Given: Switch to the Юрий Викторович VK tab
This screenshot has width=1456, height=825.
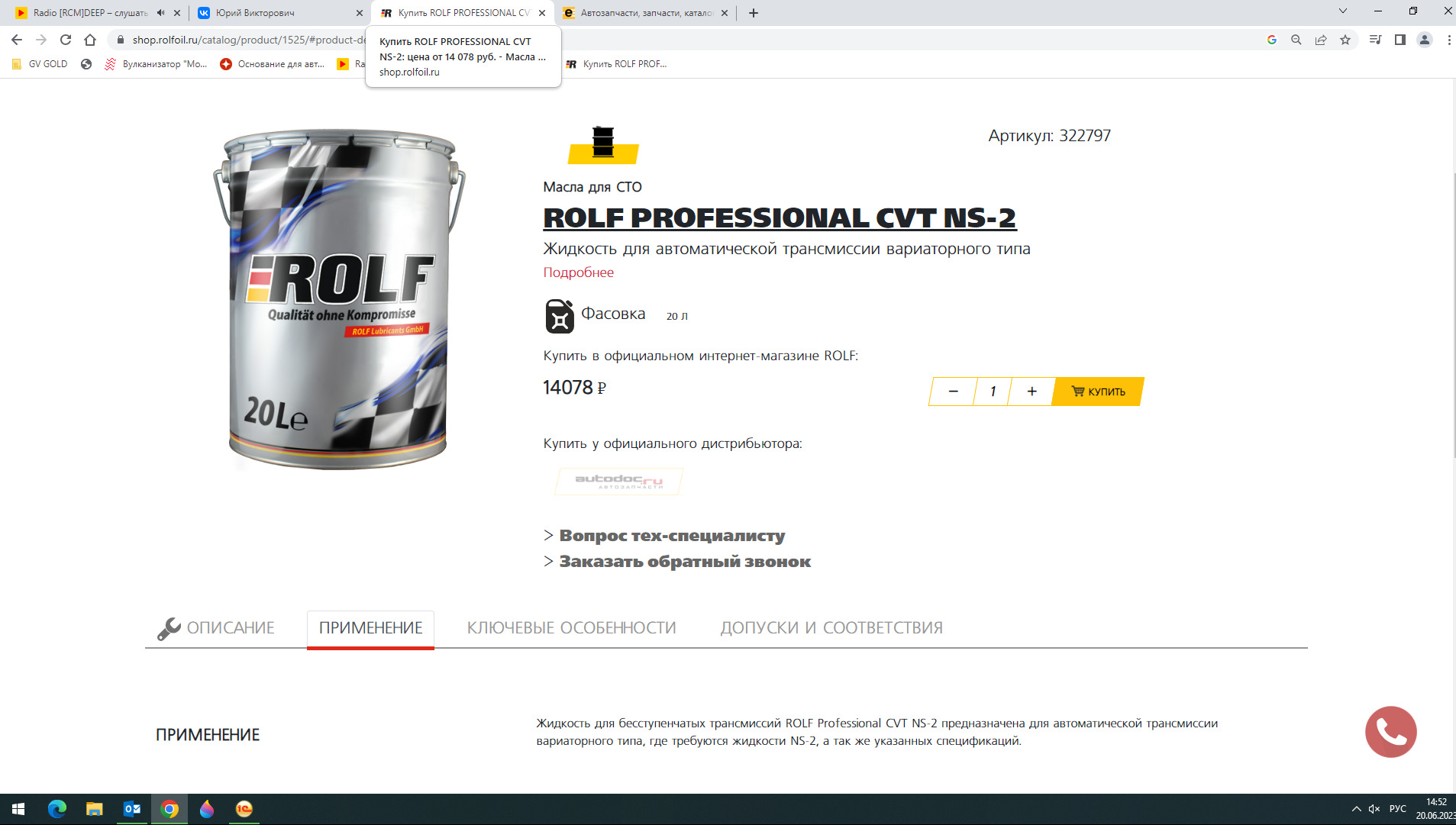Looking at the screenshot, I should [273, 13].
